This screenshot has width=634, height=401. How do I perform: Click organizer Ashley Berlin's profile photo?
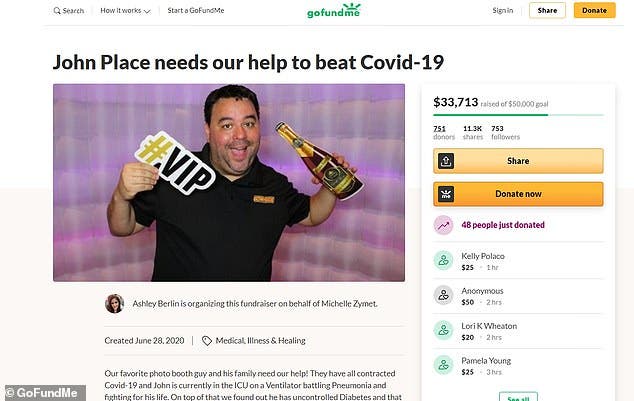(x=114, y=304)
